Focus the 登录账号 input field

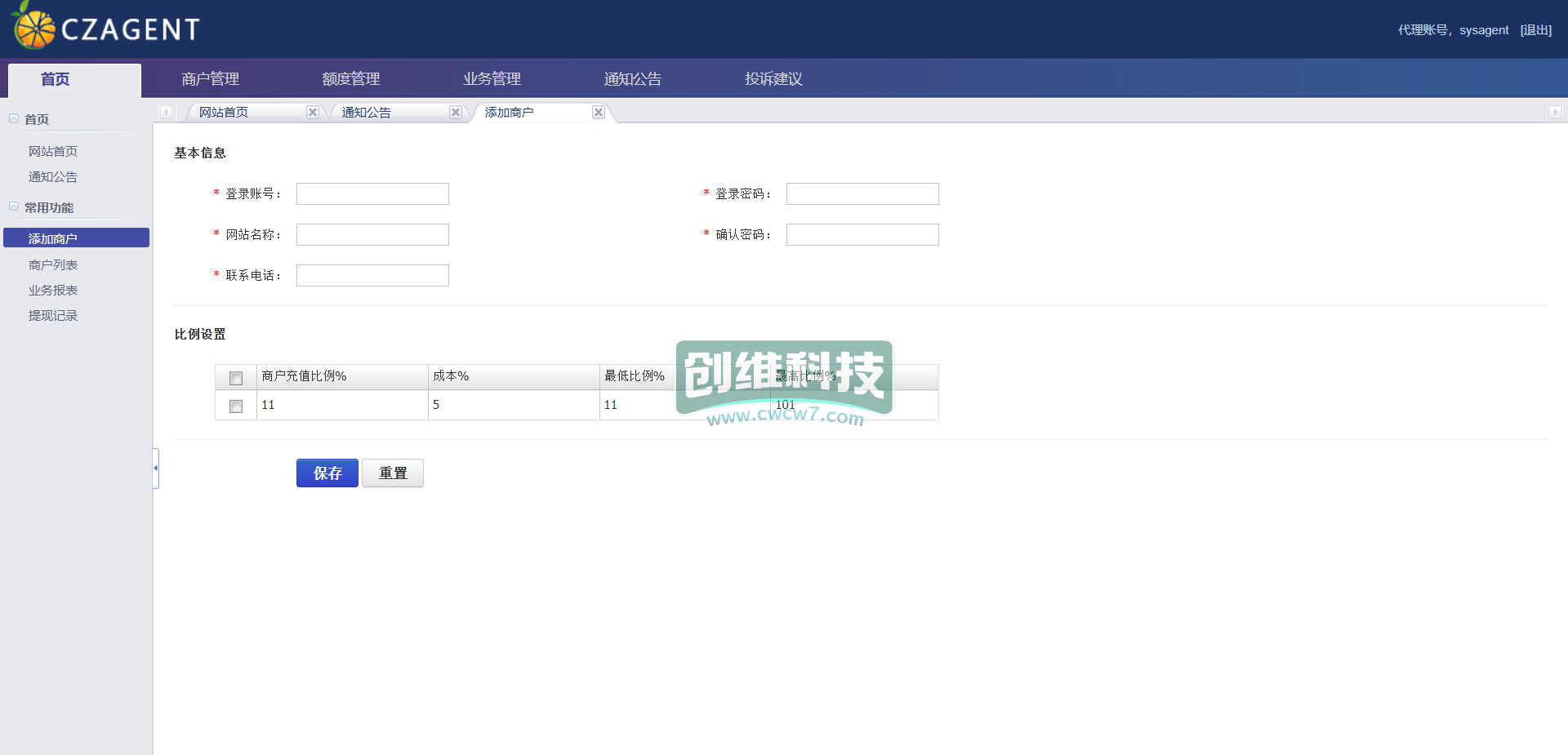pyautogui.click(x=372, y=193)
